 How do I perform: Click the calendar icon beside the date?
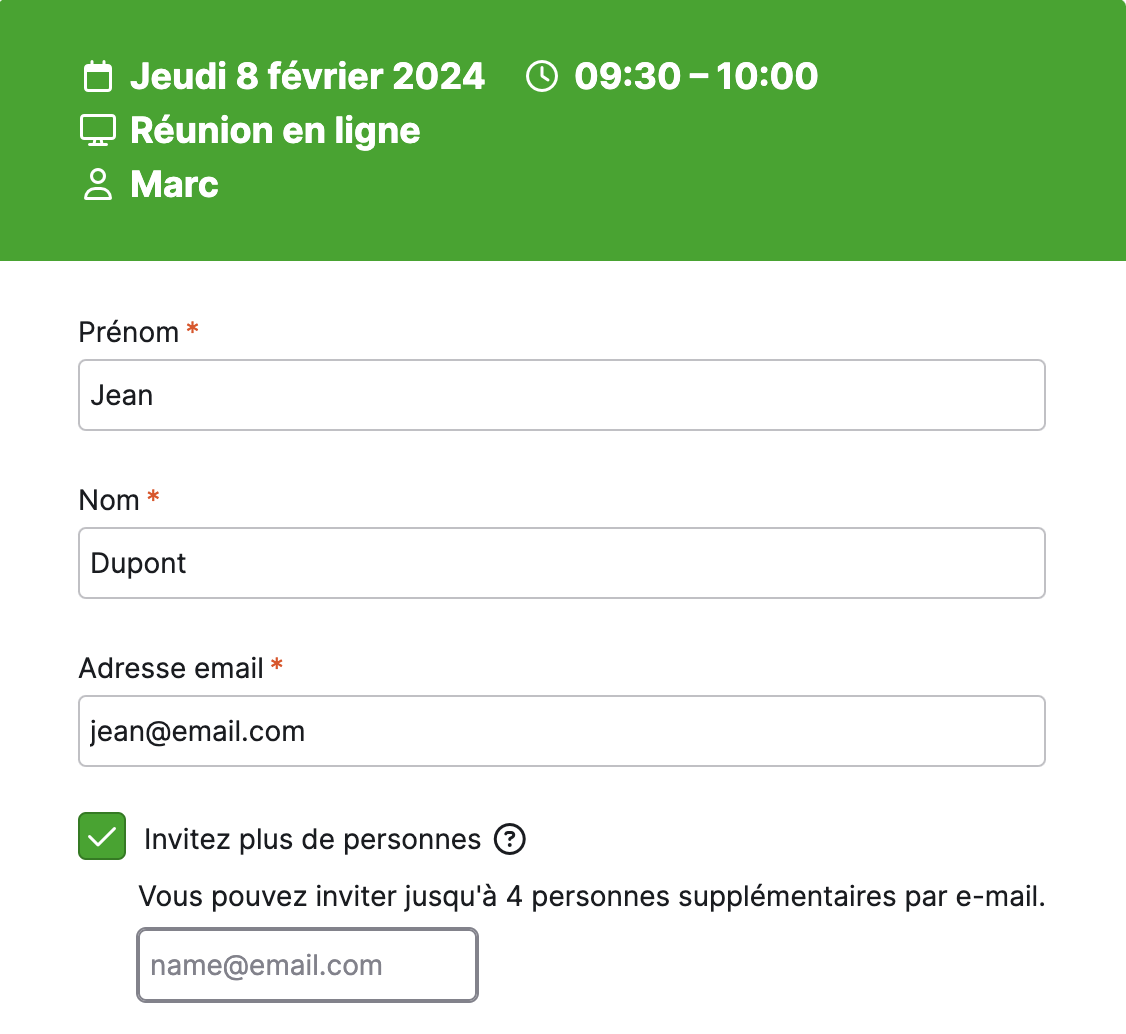pyautogui.click(x=98, y=76)
